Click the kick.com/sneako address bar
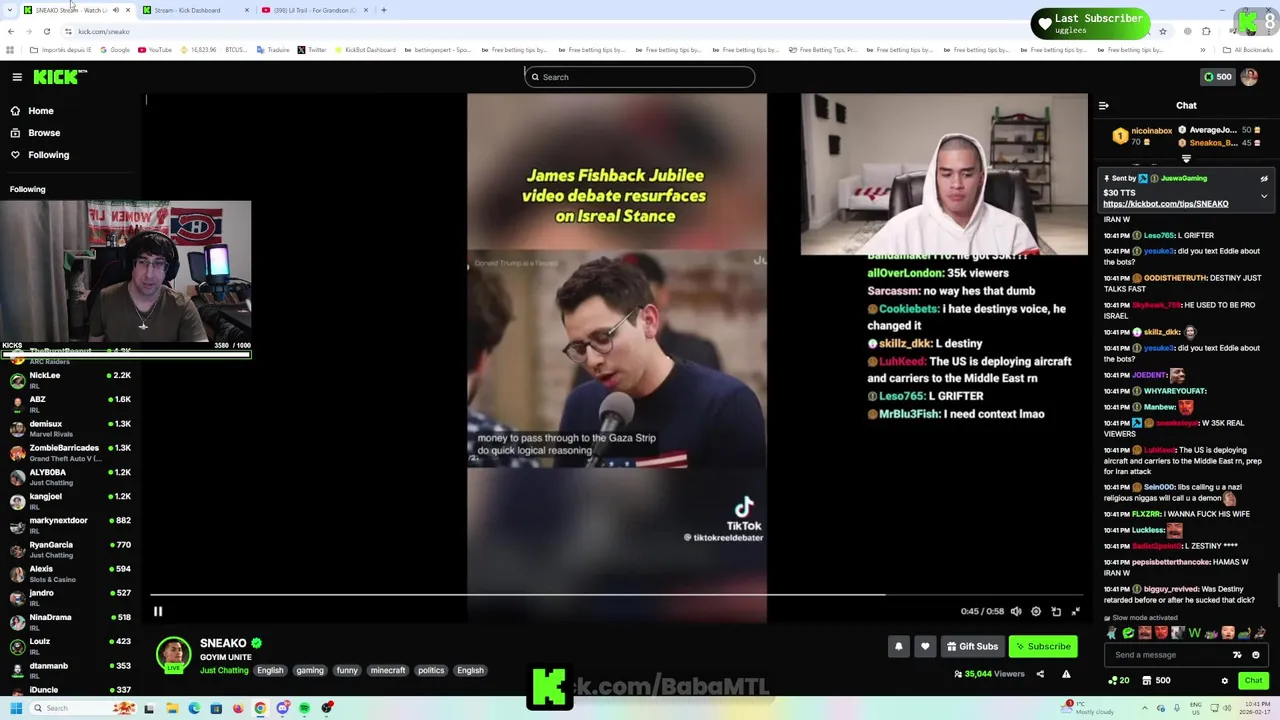The height and width of the screenshot is (720, 1280). point(104,32)
